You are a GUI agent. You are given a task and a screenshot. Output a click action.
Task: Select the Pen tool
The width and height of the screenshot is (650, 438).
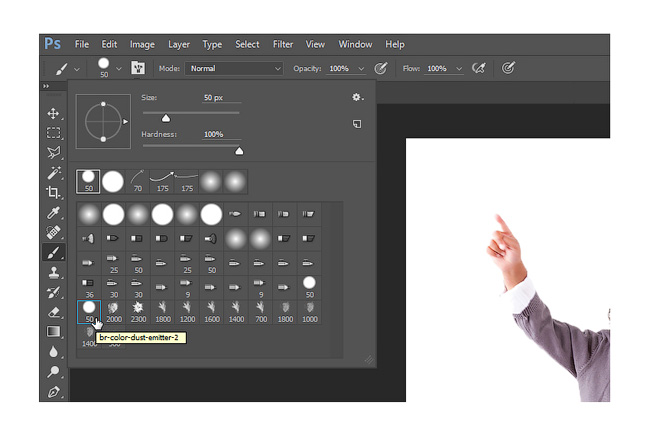coord(53,392)
